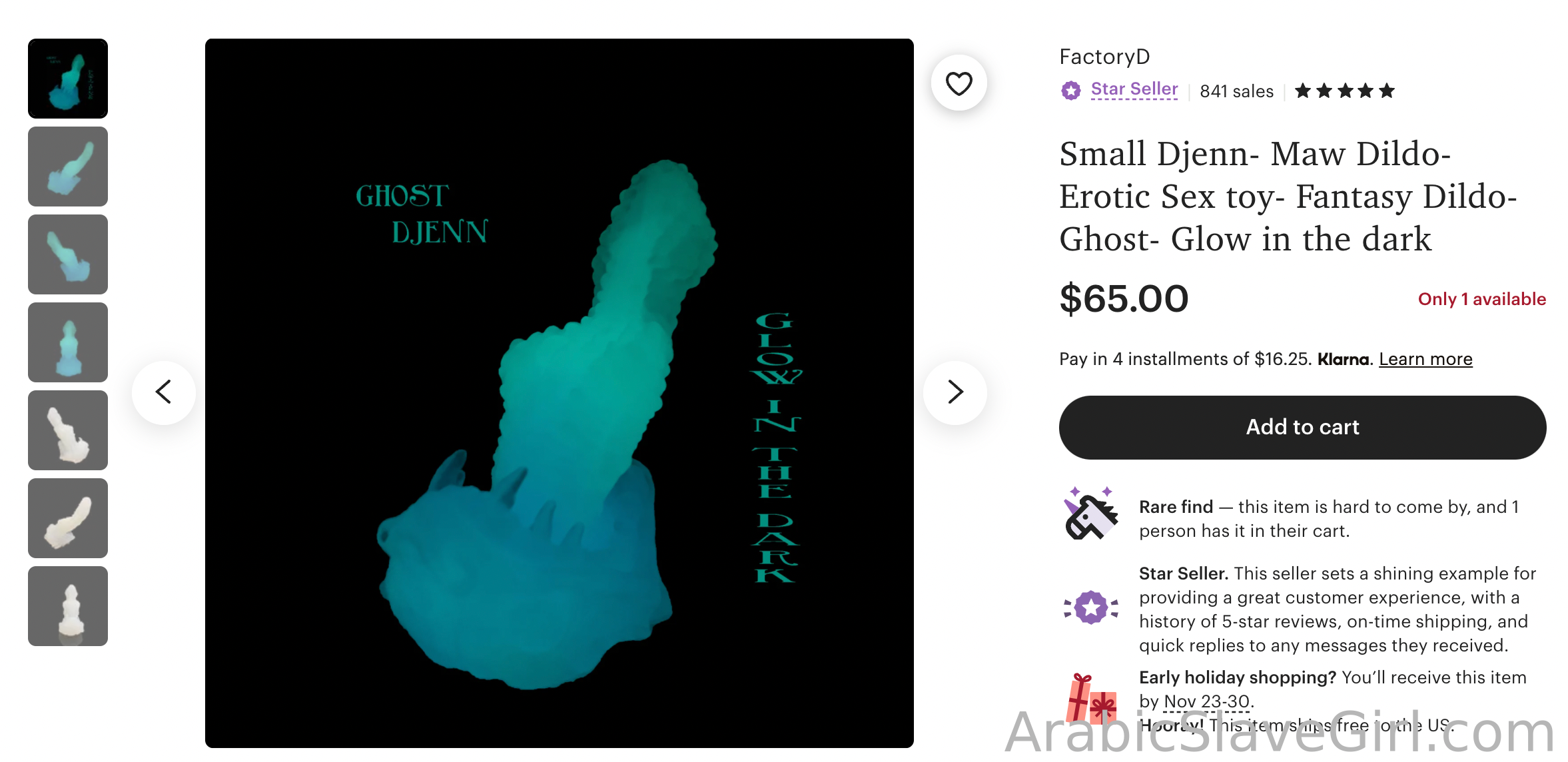
Task: Add the item to cart
Action: pos(1302,427)
